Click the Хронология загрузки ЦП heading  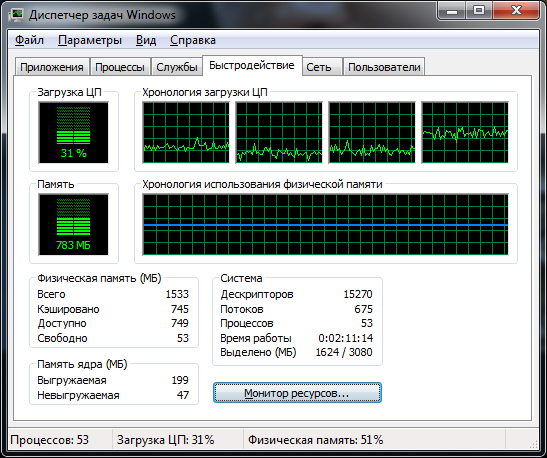[205, 92]
